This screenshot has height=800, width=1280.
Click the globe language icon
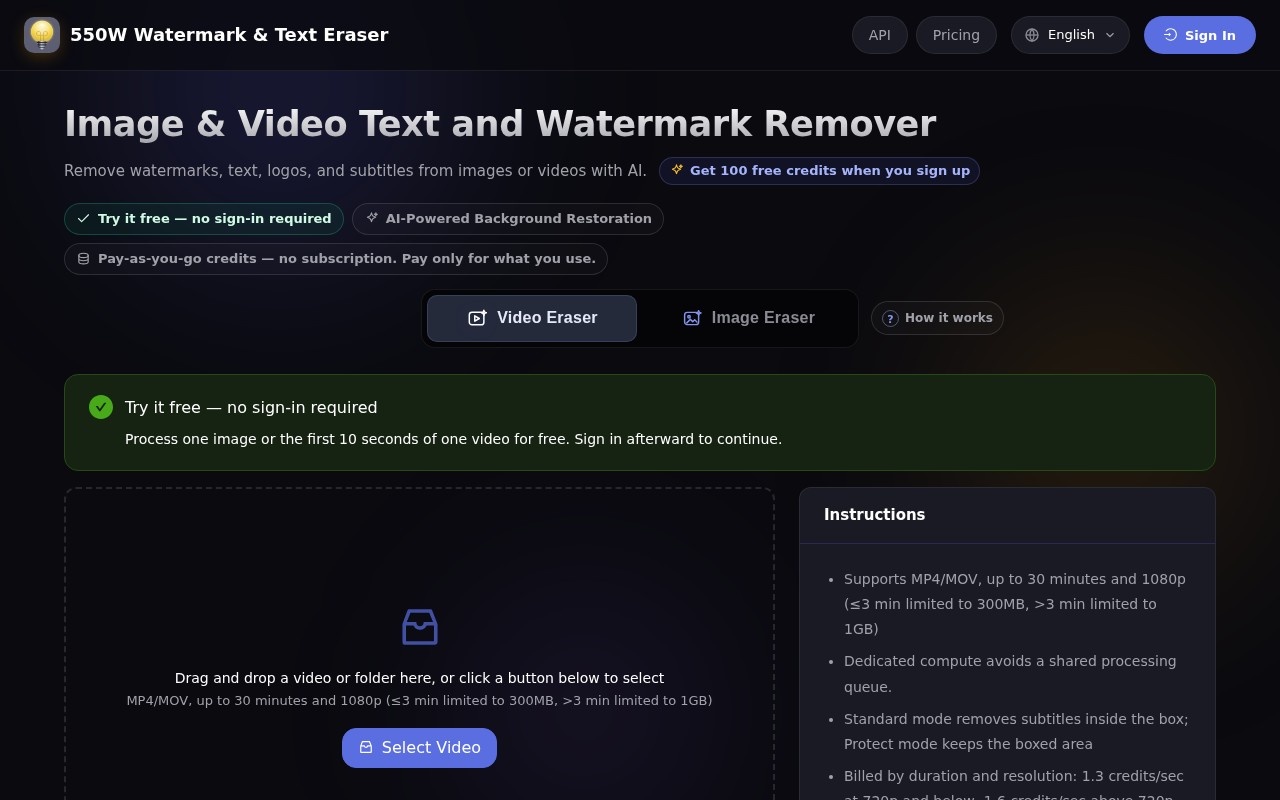[x=1032, y=35]
